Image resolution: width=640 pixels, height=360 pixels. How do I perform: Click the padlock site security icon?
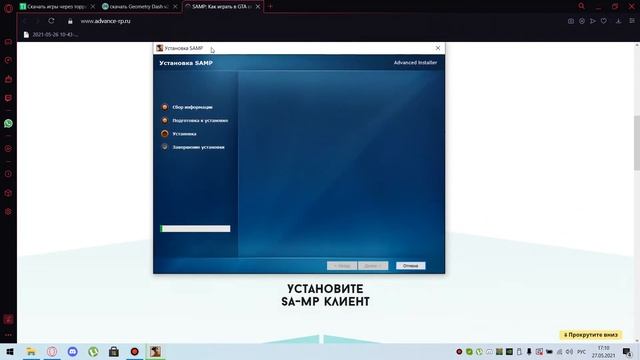click(70, 21)
